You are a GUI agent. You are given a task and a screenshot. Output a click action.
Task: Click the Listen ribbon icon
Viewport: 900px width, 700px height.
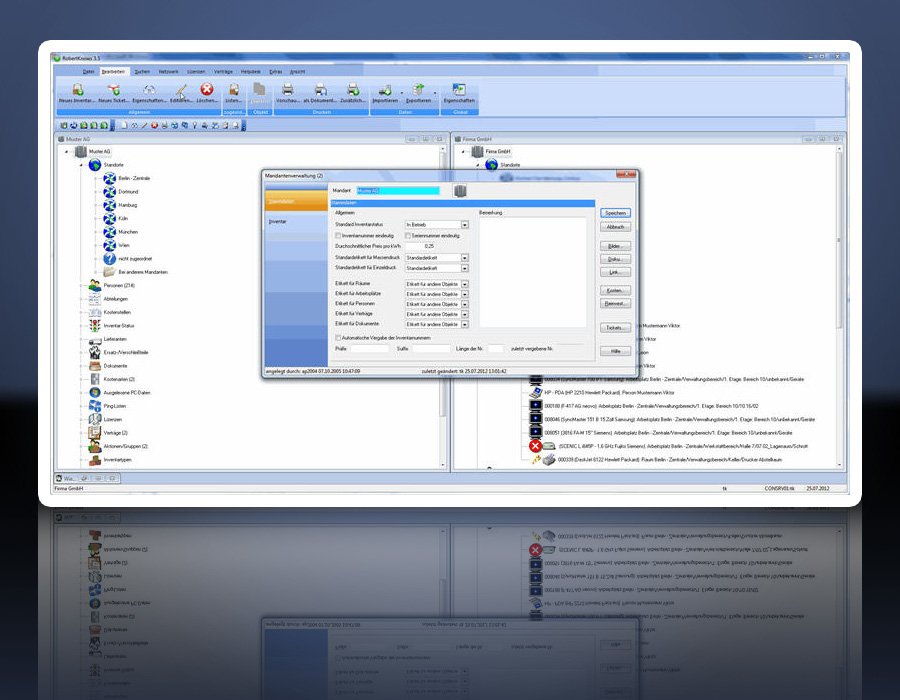pos(234,90)
